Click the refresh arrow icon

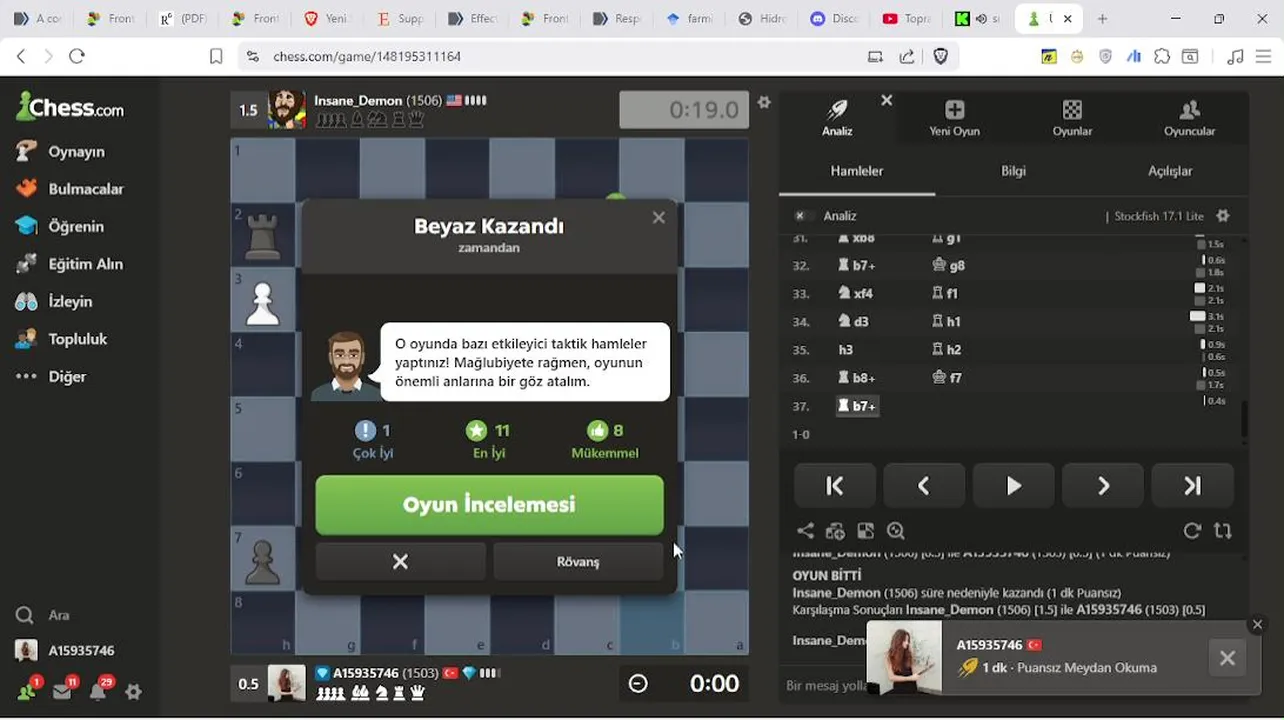point(1192,531)
